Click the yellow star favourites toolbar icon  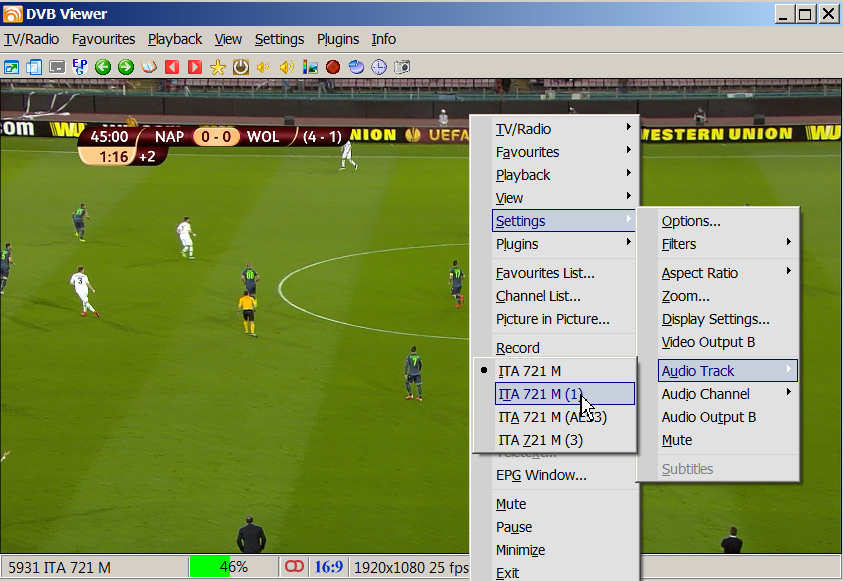point(218,67)
